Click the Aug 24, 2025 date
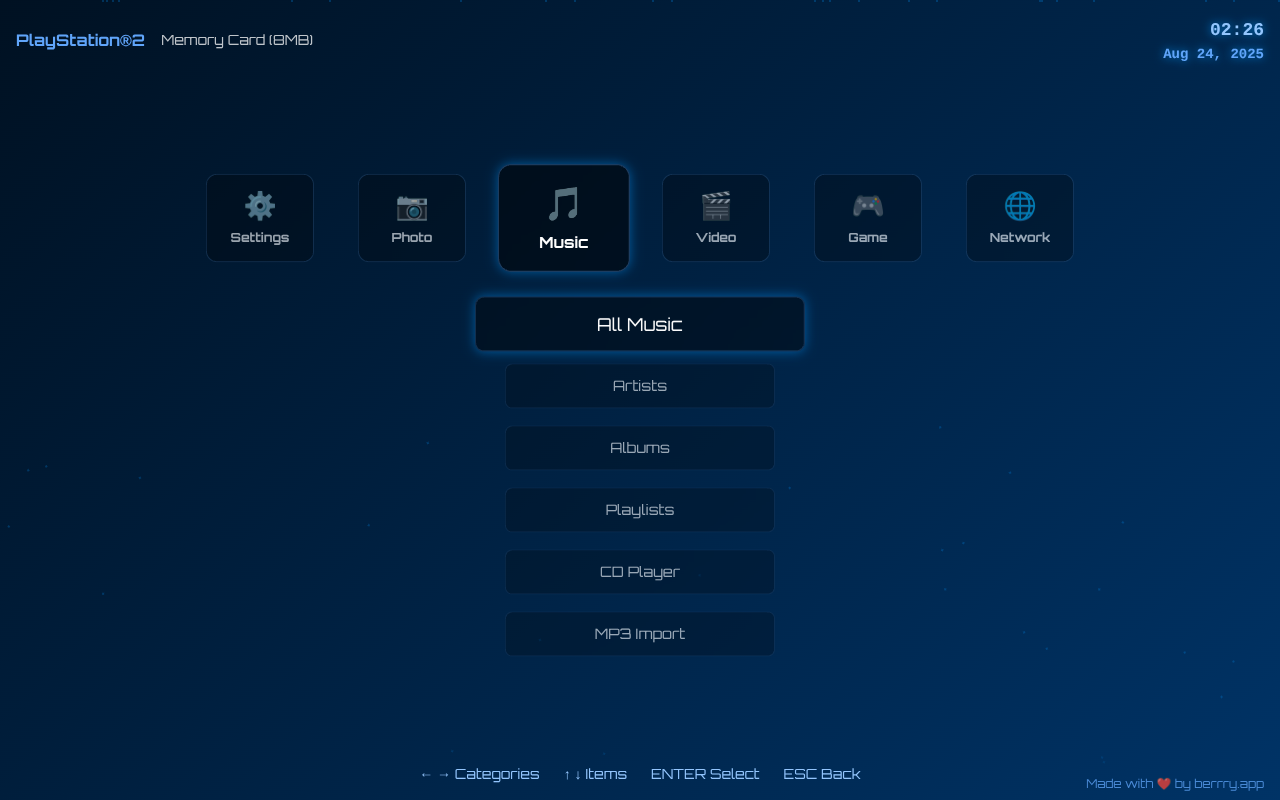Screen dimensions: 1280x800 click(1213, 53)
